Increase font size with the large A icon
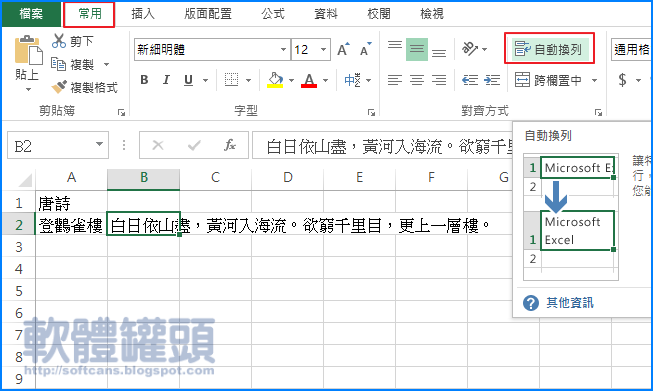The image size is (653, 391). click(x=343, y=50)
